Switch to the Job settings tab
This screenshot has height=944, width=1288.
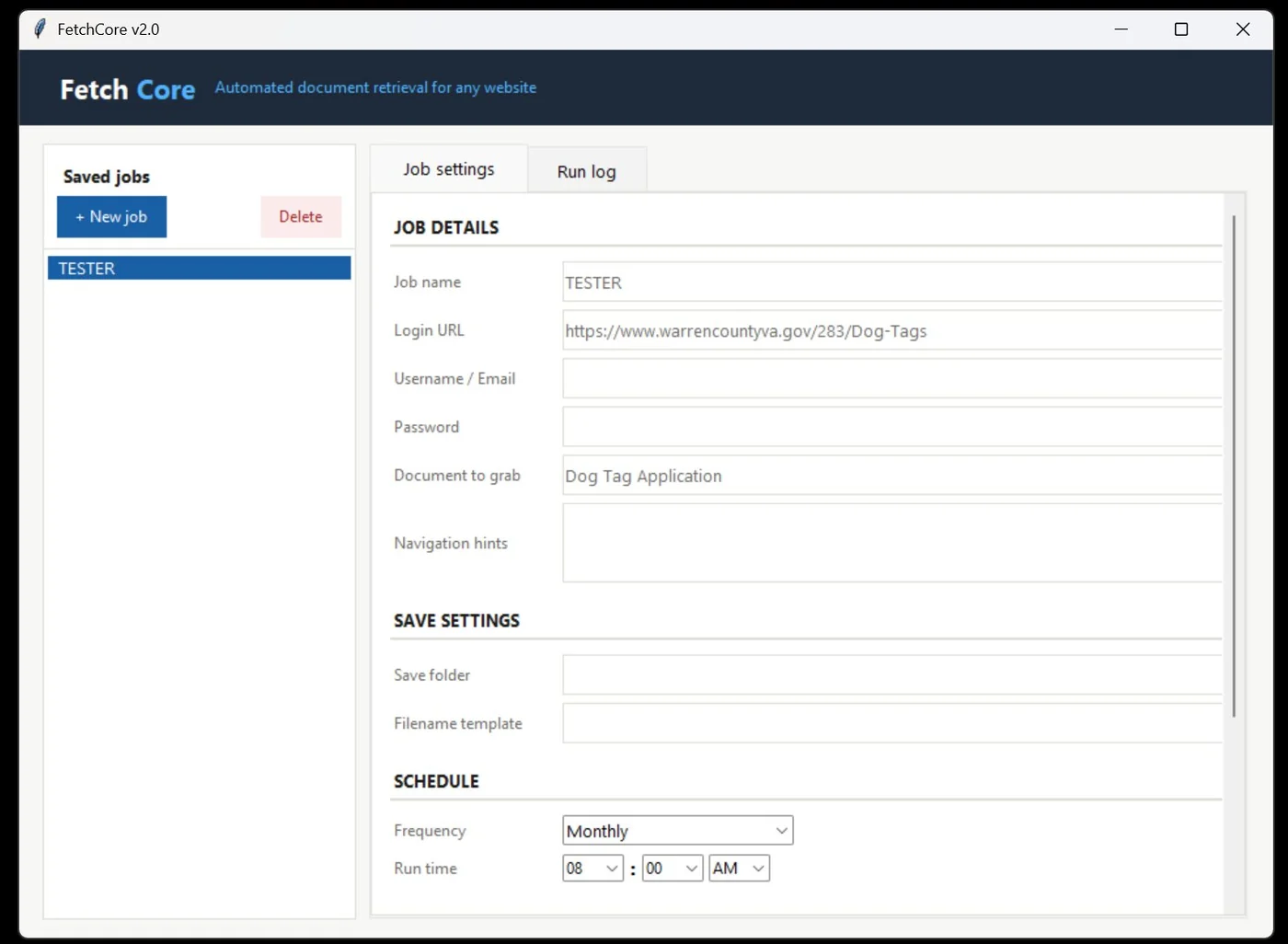coord(449,169)
